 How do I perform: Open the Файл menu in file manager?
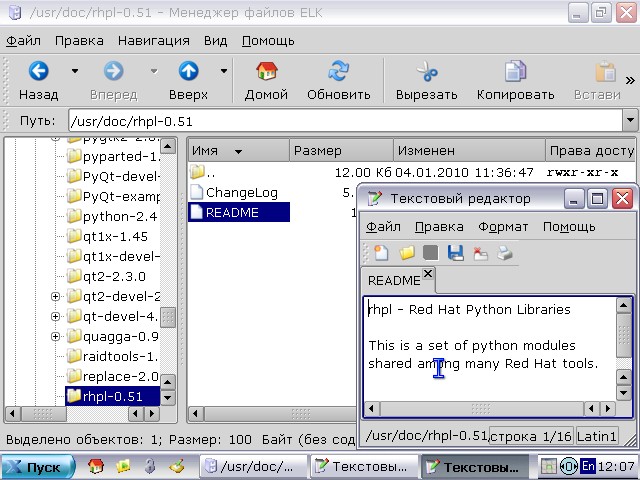(23, 41)
